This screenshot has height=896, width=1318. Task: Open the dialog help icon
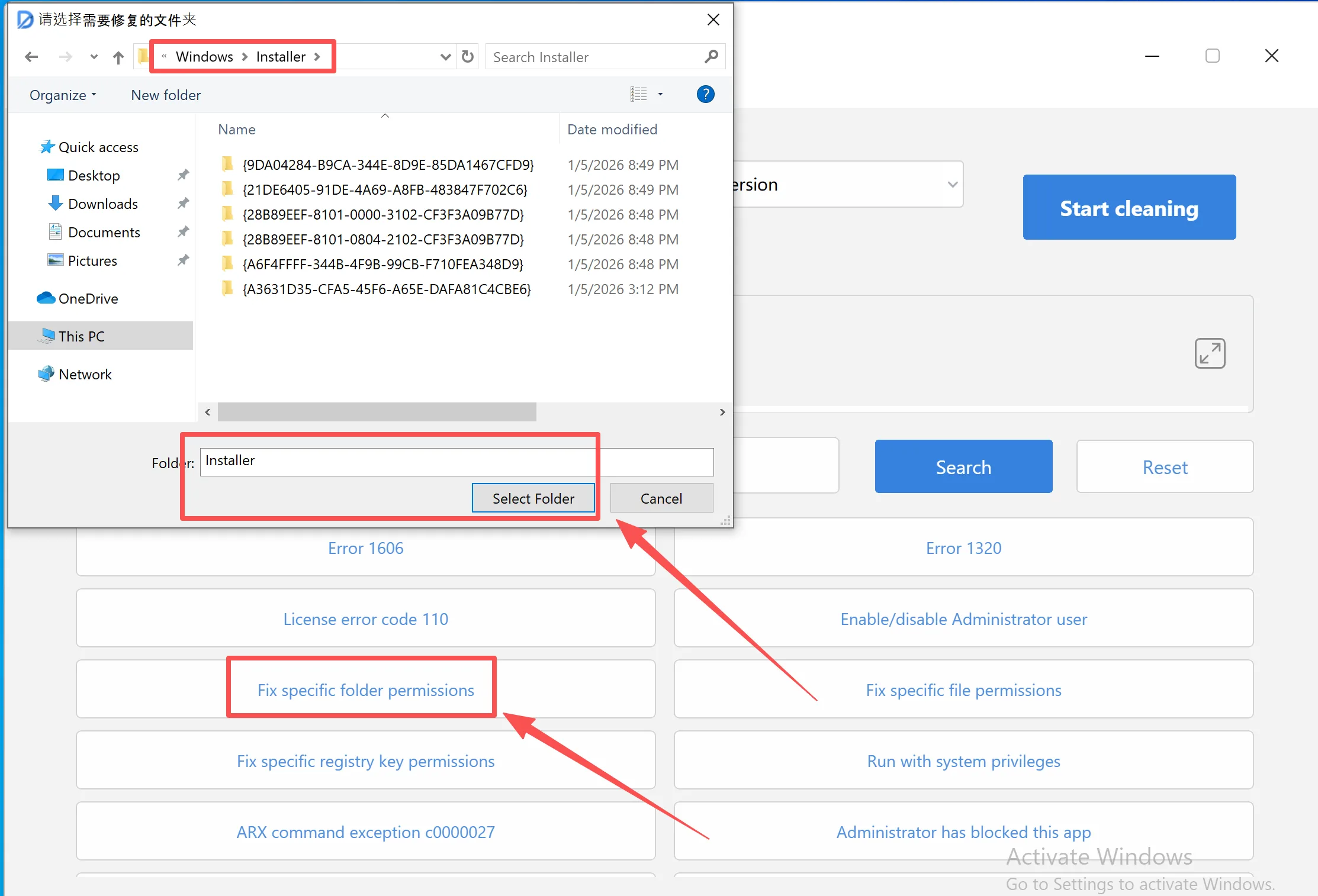click(x=705, y=95)
